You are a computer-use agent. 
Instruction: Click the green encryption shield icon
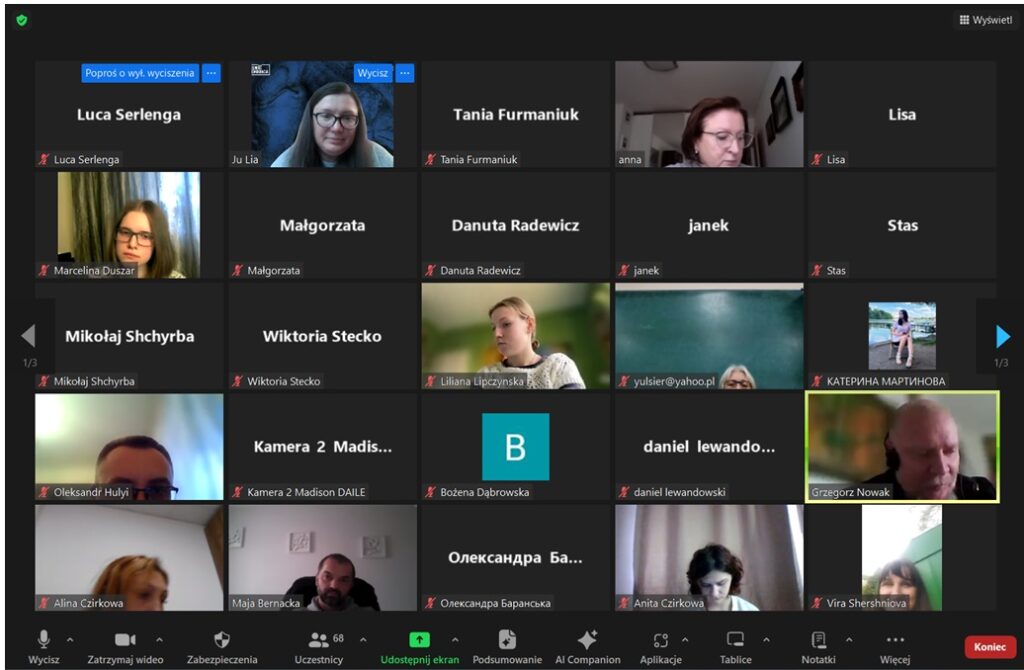pos(22,20)
